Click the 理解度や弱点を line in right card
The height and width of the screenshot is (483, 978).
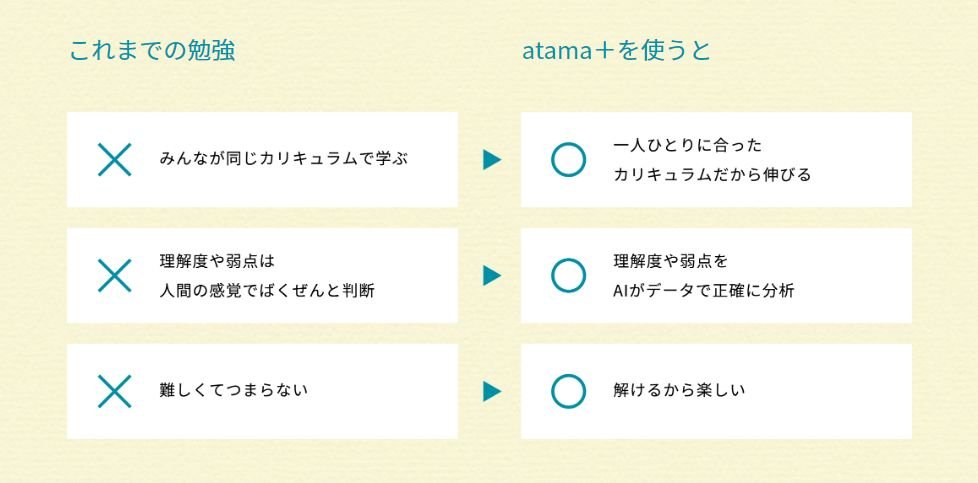click(671, 262)
